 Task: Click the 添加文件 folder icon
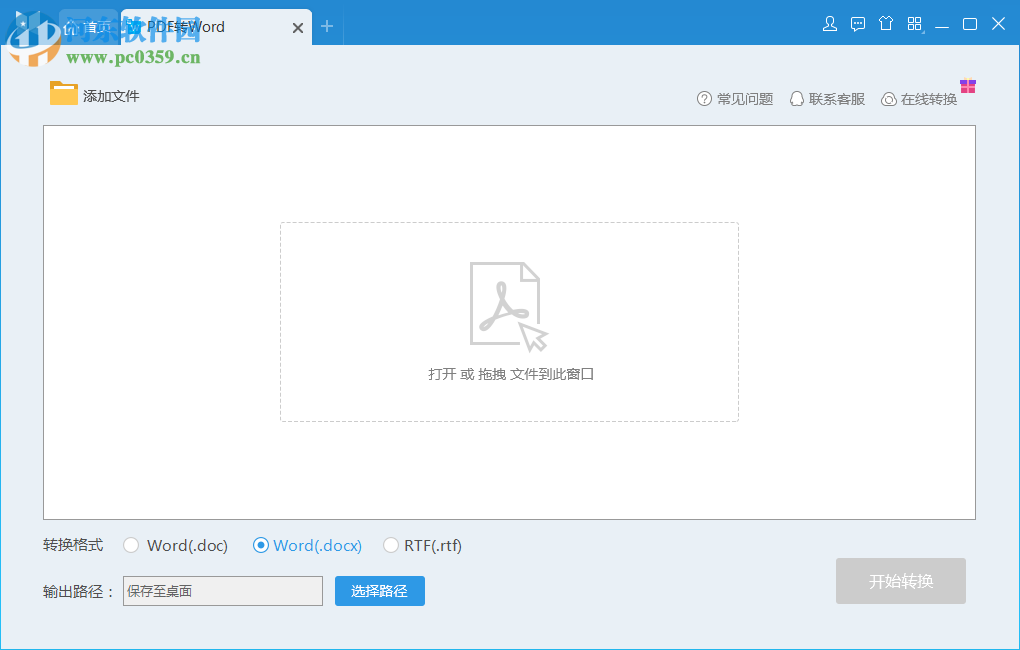pyautogui.click(x=63, y=93)
